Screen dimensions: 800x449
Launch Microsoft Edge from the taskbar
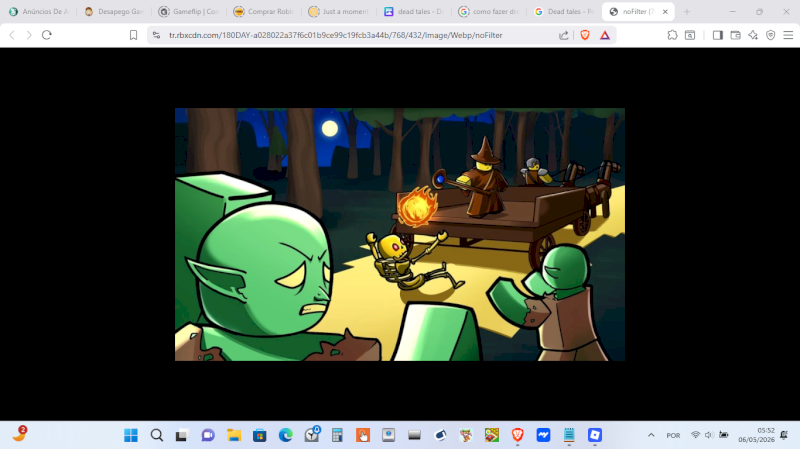[x=286, y=435]
